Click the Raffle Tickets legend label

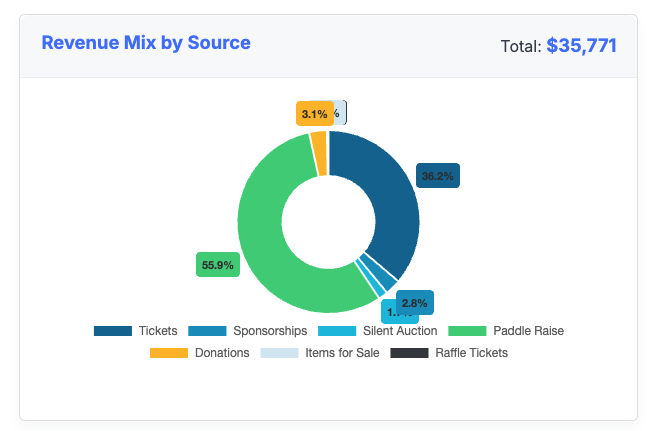pos(472,353)
